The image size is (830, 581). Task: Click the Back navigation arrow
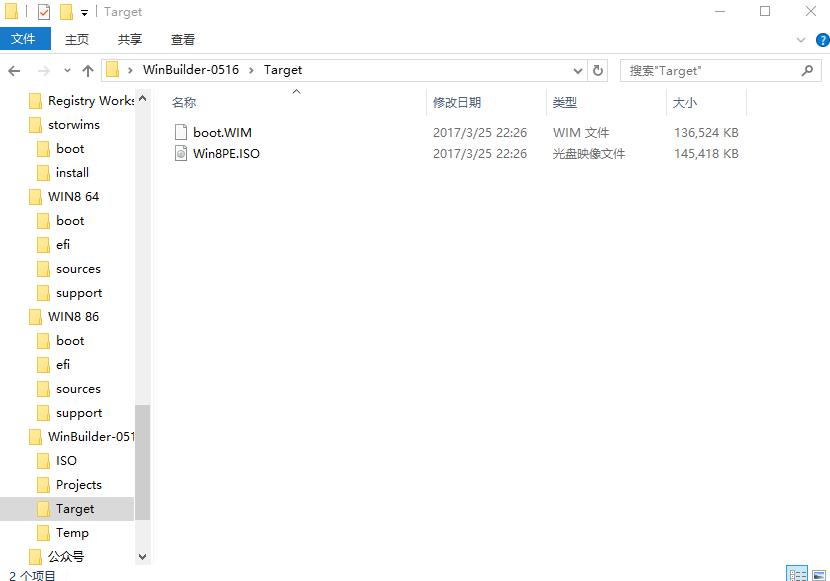[15, 70]
